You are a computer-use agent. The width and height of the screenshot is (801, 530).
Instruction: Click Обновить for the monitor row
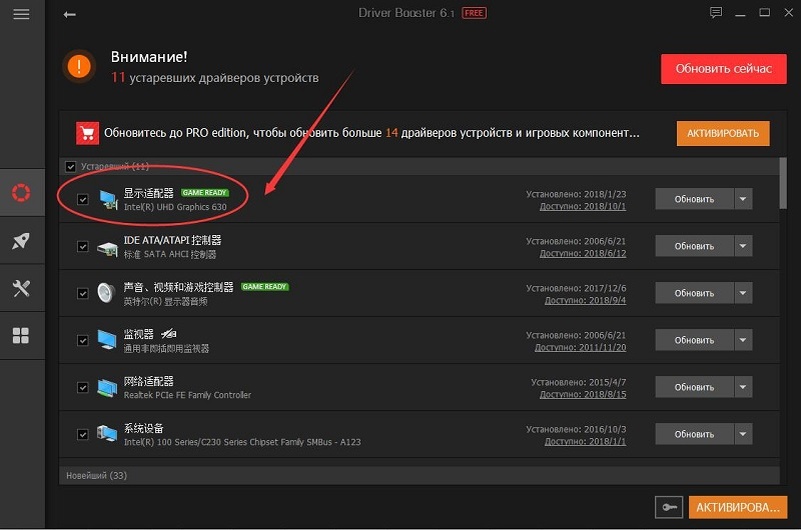click(694, 340)
